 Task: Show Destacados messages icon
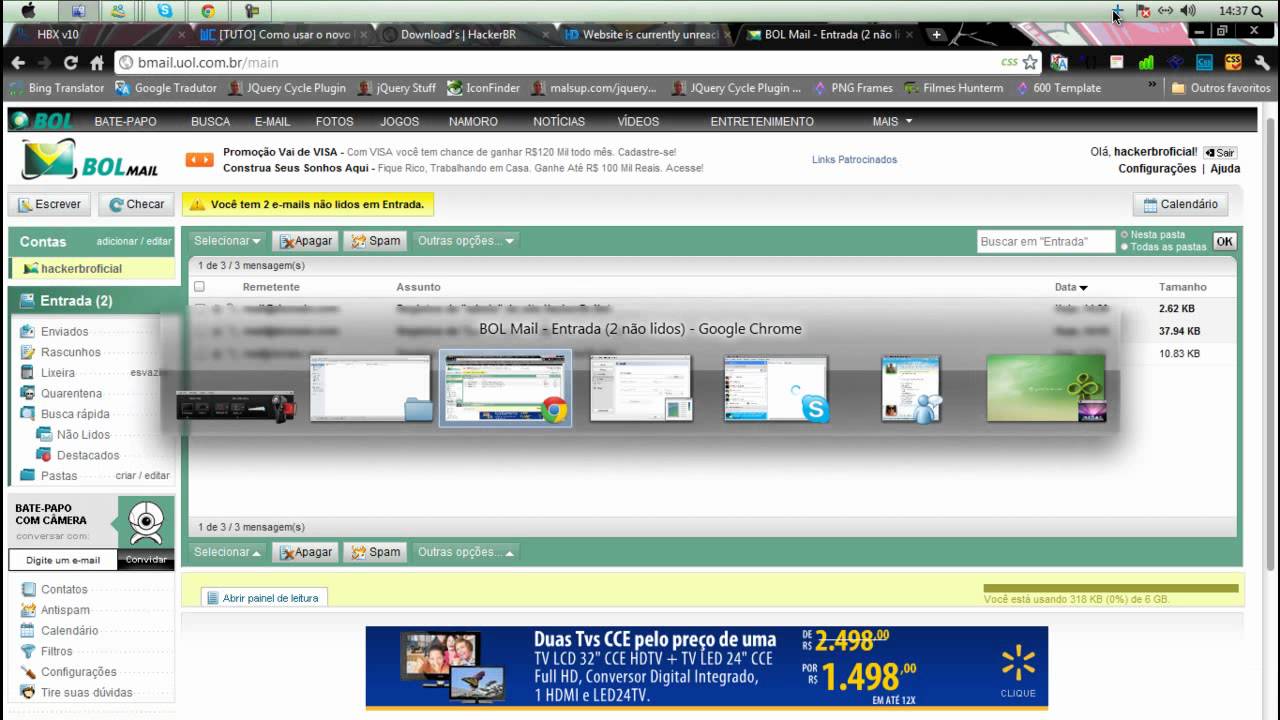click(x=44, y=455)
